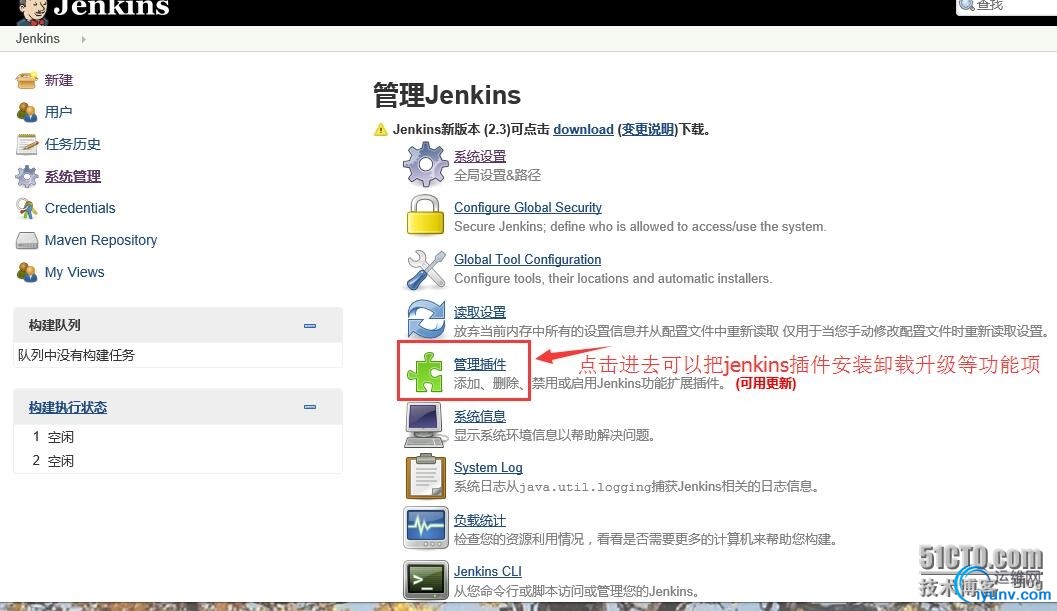
Task: Click the My Views people icon
Action: [27, 272]
